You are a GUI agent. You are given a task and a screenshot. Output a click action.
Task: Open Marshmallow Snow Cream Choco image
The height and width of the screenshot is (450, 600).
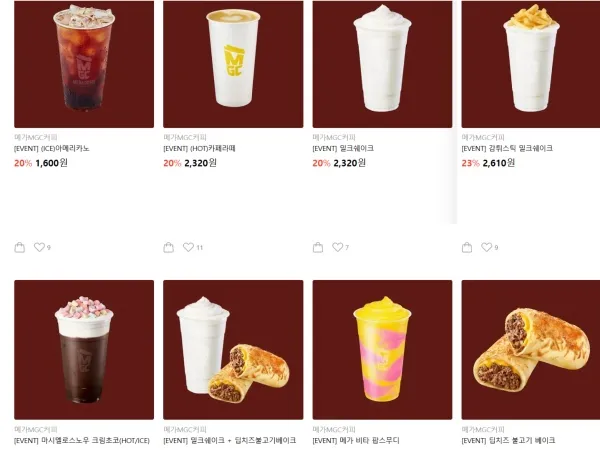[x=84, y=350]
